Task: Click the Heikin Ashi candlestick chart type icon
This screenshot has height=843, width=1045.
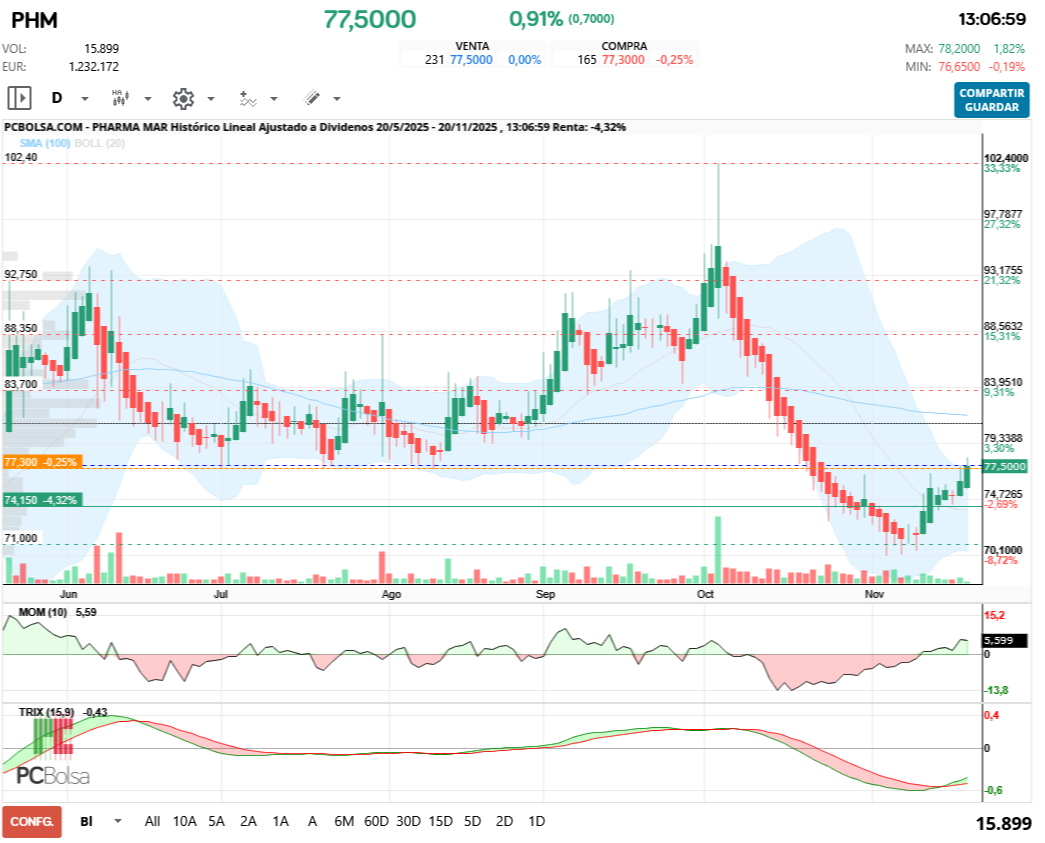Action: click(x=119, y=98)
